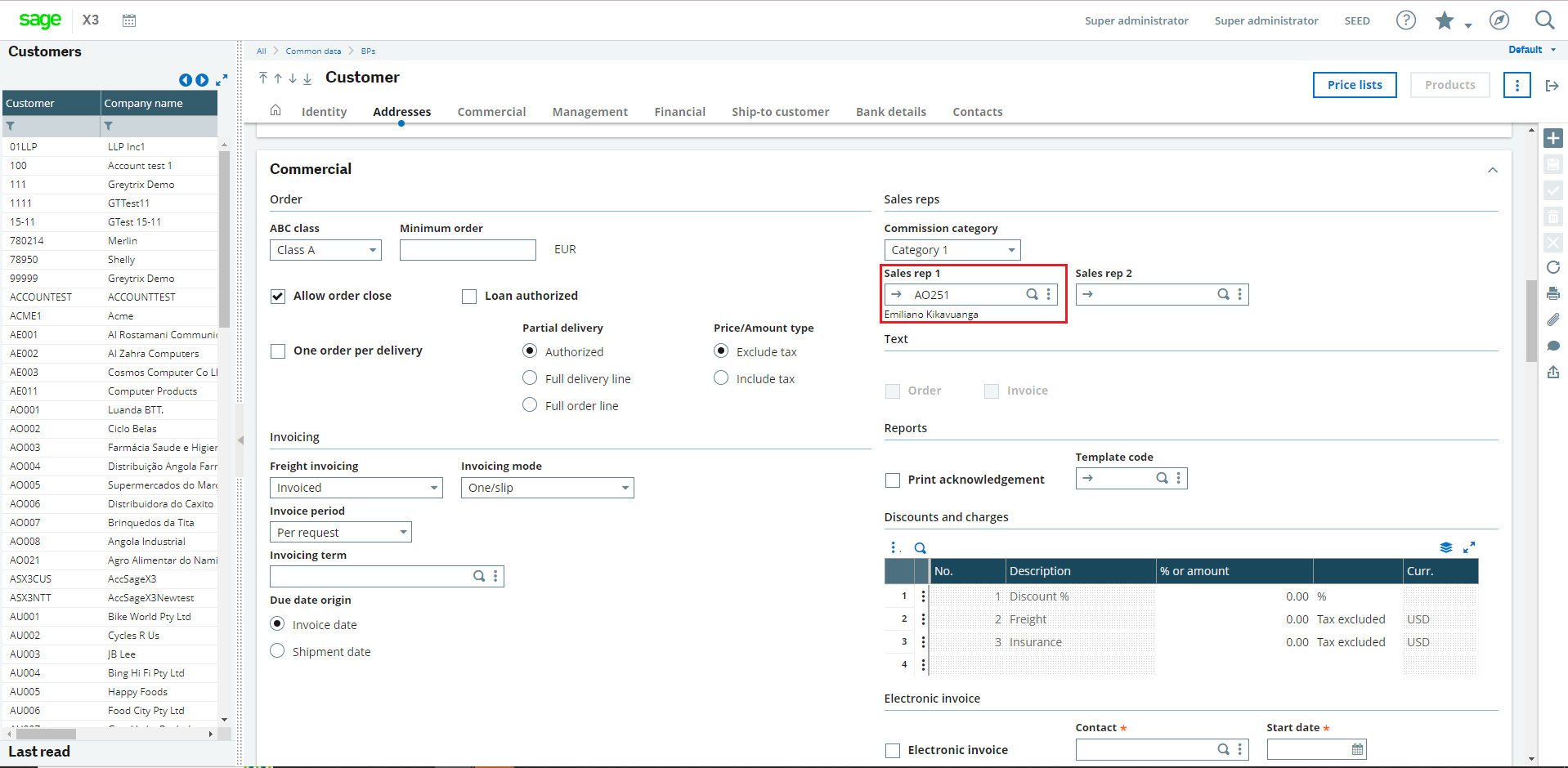Screen dimensions: 1568x768
Task: Switch to the Bank details tab
Action: (x=890, y=112)
